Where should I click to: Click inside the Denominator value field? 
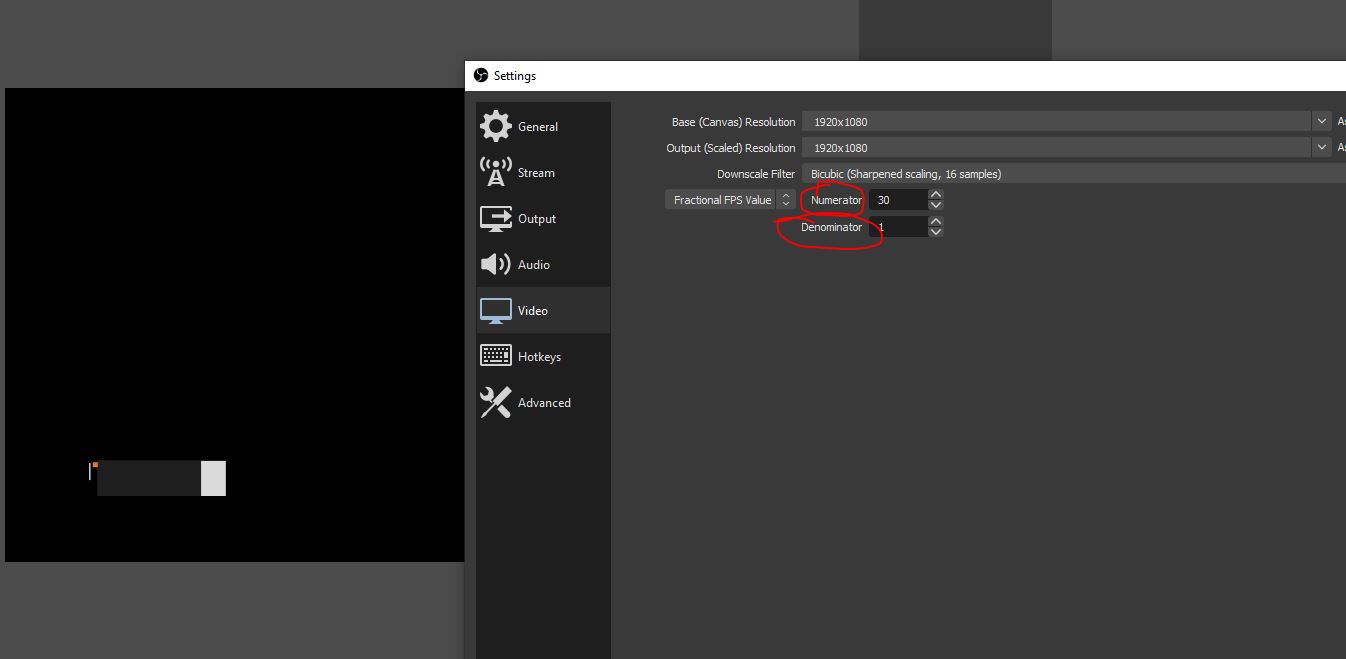900,226
